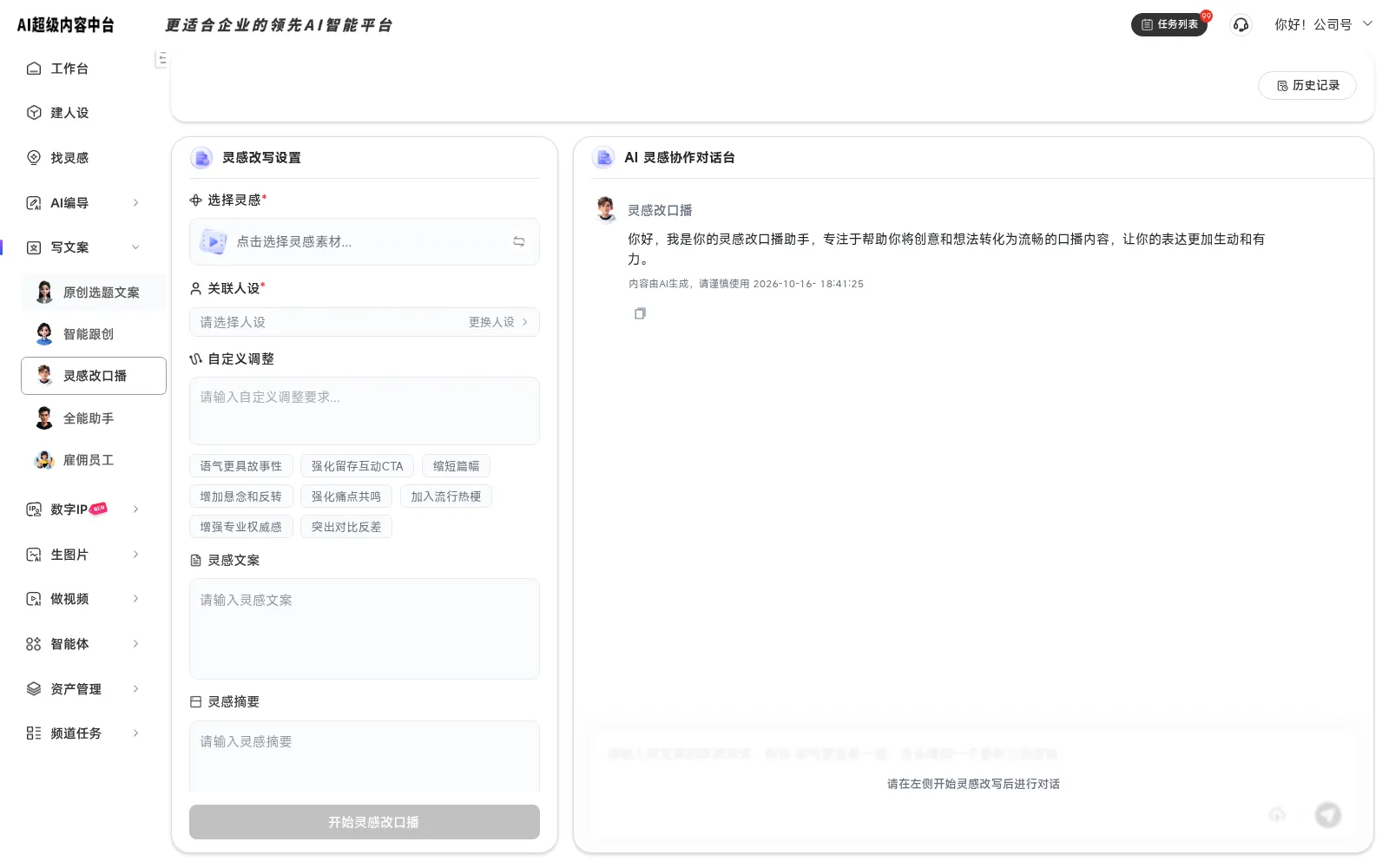Select the 强化痛点共鸣 tag

(346, 496)
